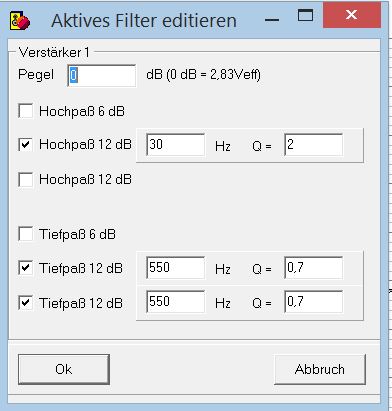Screen dimensions: 392x411
Task: Click the application icon in title bar
Action: [x=20, y=21]
